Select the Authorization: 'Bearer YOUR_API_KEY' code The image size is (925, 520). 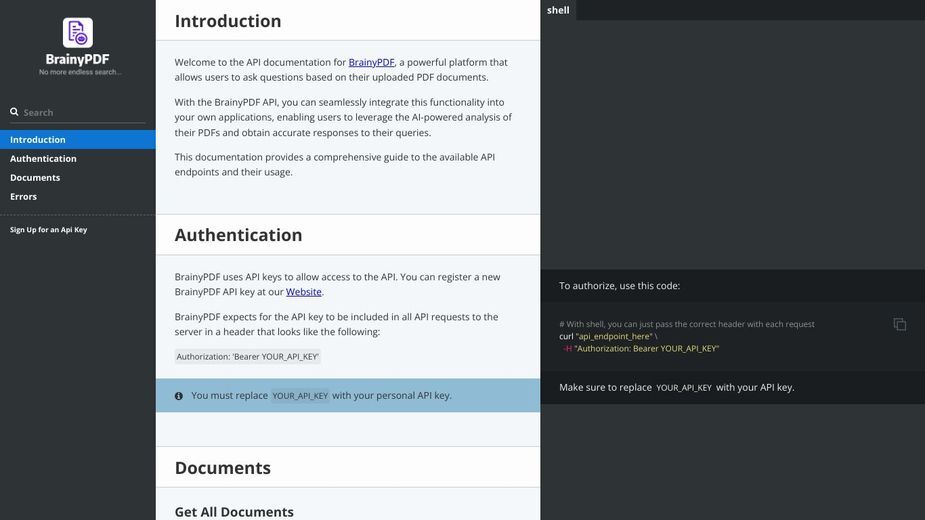248,357
